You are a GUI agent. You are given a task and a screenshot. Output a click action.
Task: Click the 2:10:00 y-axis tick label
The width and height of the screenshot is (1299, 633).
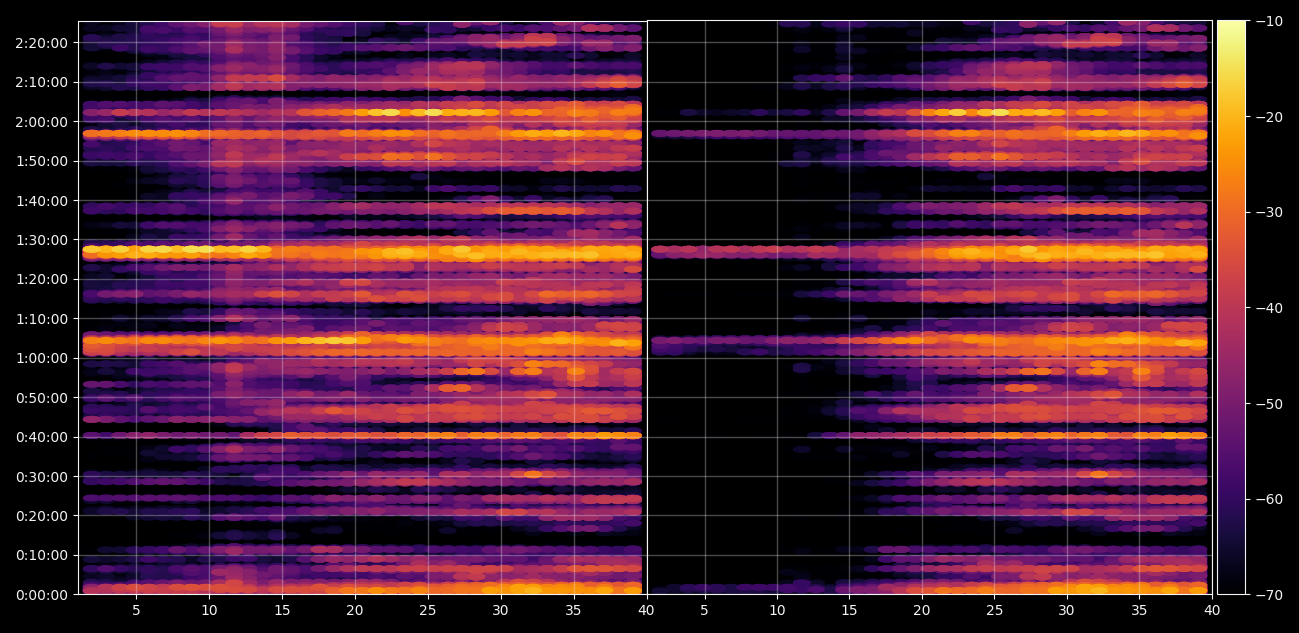pyautogui.click(x=42, y=82)
